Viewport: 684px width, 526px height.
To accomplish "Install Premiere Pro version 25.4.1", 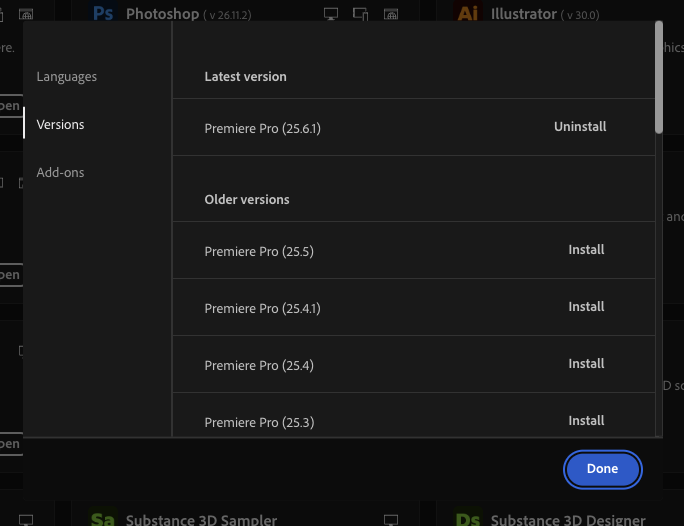I will coord(586,307).
